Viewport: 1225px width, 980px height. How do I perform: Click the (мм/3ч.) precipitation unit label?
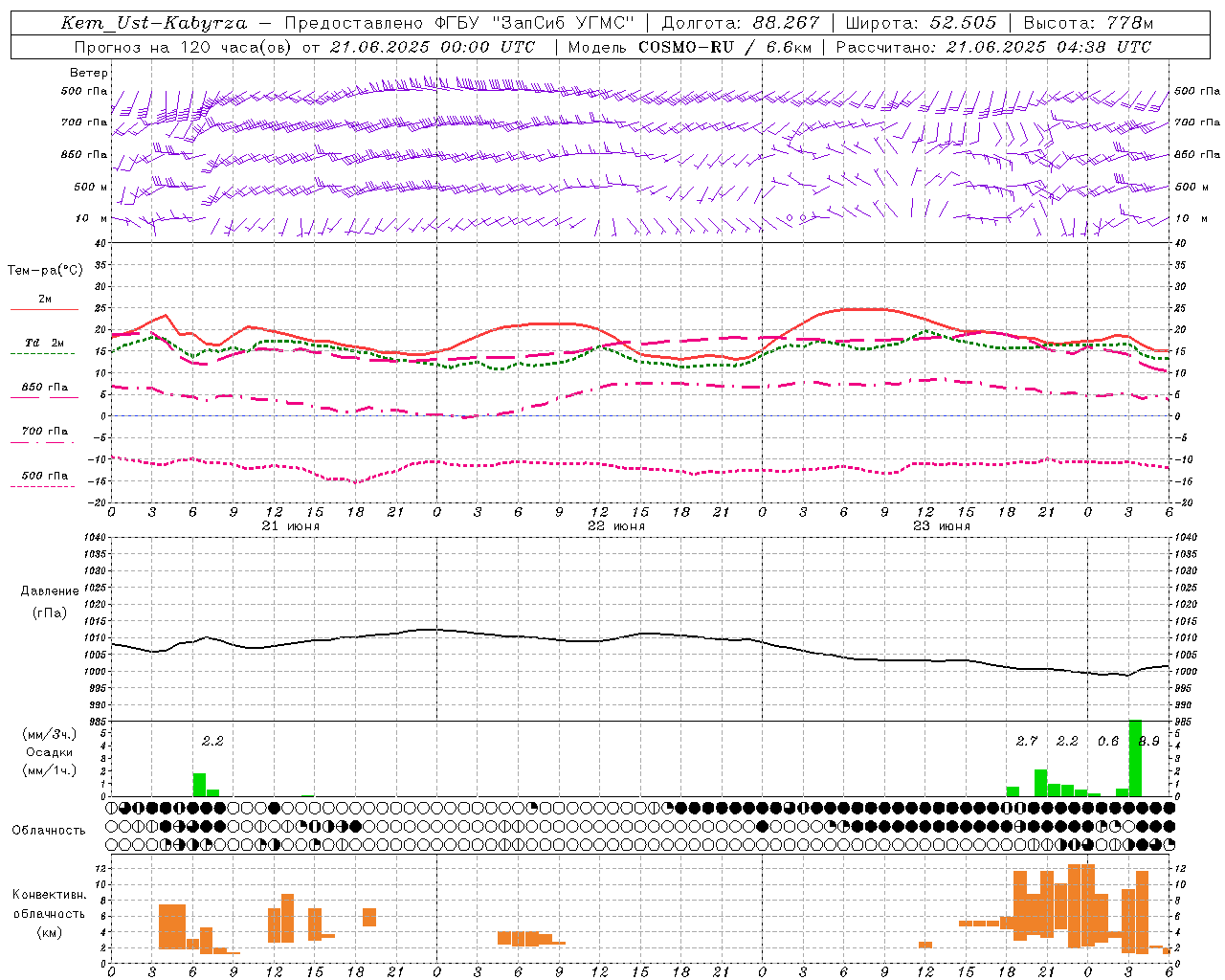click(x=50, y=735)
